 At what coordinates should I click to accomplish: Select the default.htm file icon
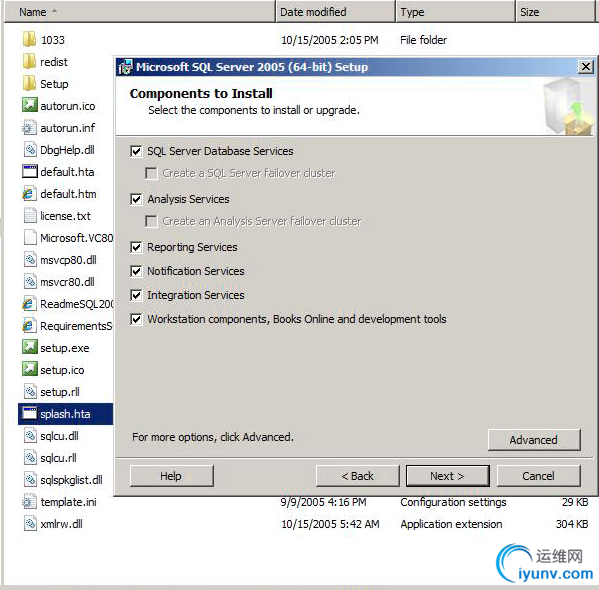coord(30,194)
